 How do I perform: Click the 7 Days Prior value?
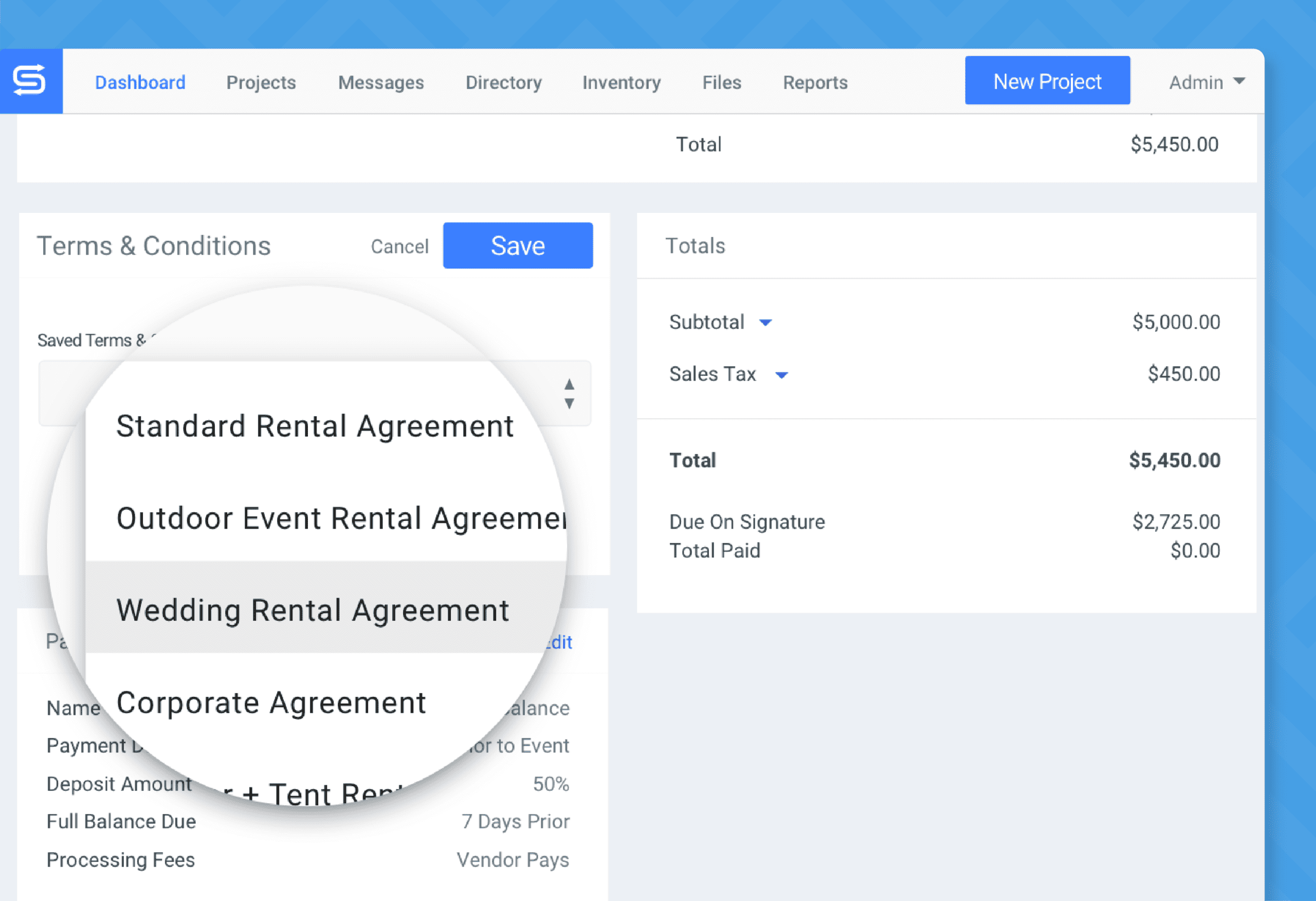(515, 822)
